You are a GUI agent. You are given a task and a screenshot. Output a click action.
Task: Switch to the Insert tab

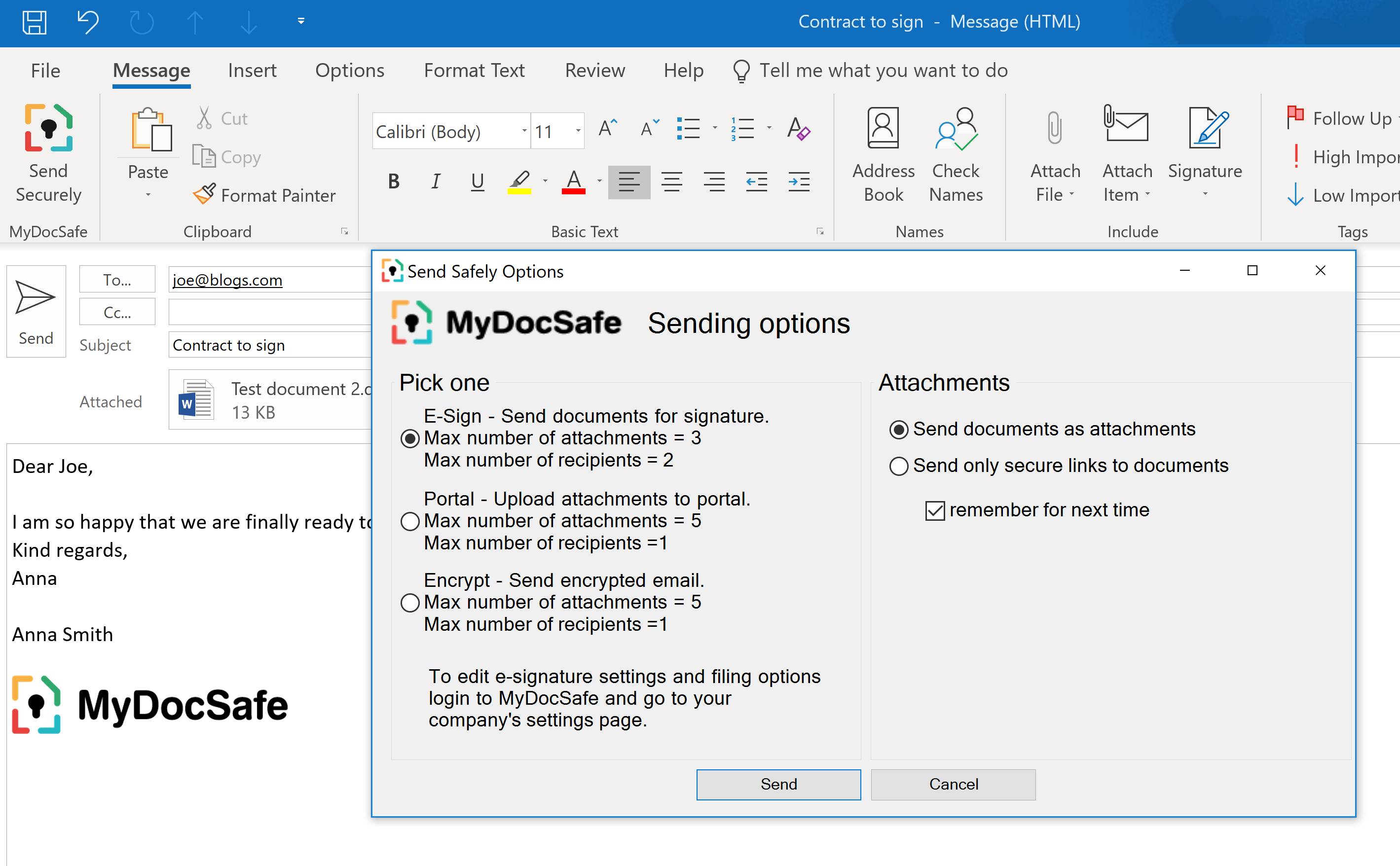tap(252, 71)
